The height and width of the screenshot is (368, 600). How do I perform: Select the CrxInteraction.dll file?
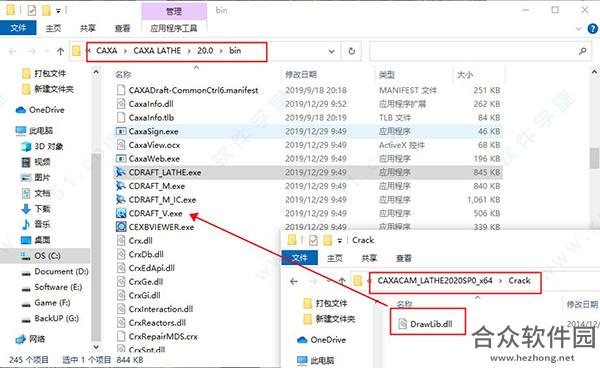[x=161, y=309]
